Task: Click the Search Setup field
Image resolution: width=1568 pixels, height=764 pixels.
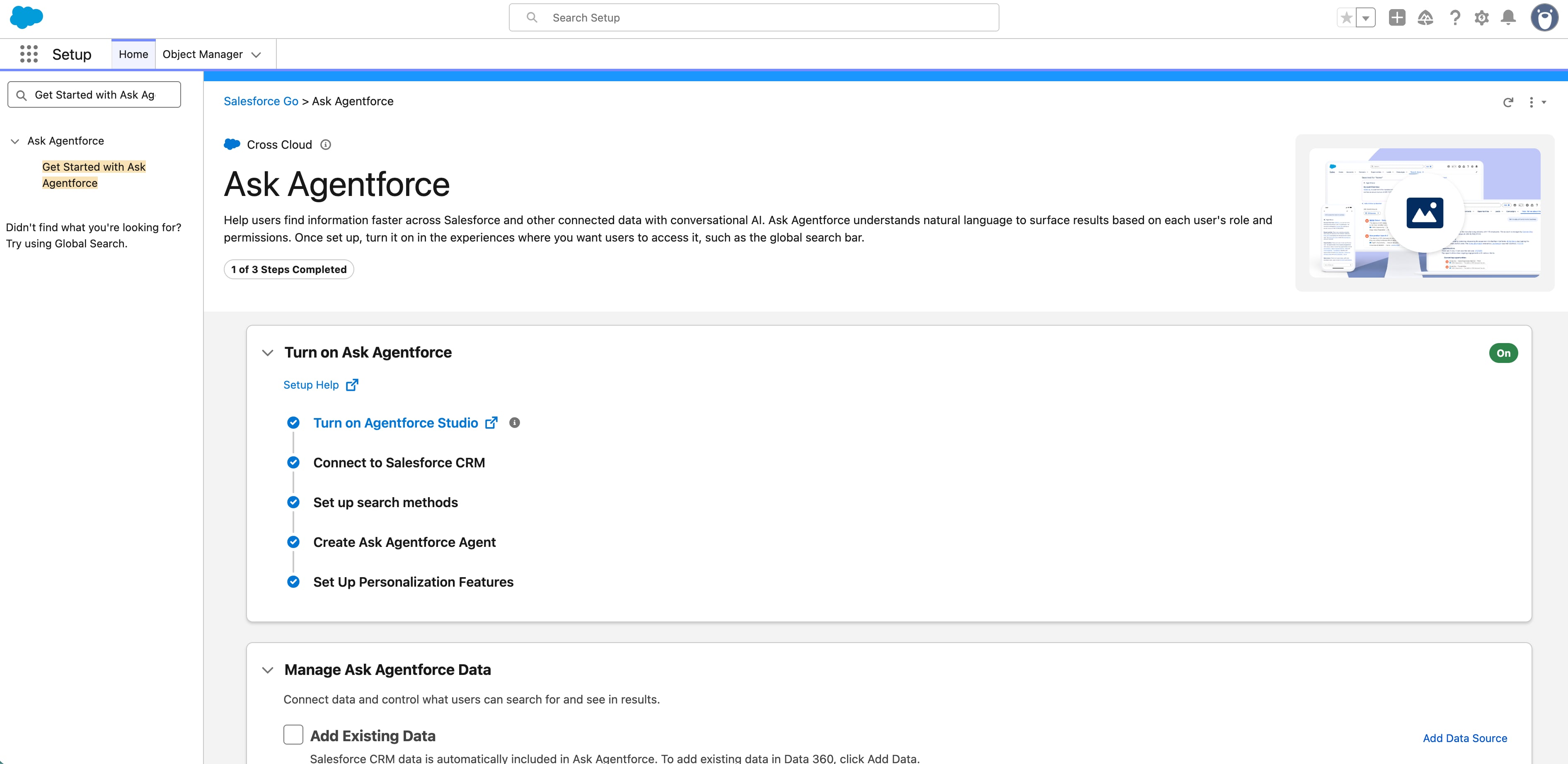Action: (x=754, y=18)
